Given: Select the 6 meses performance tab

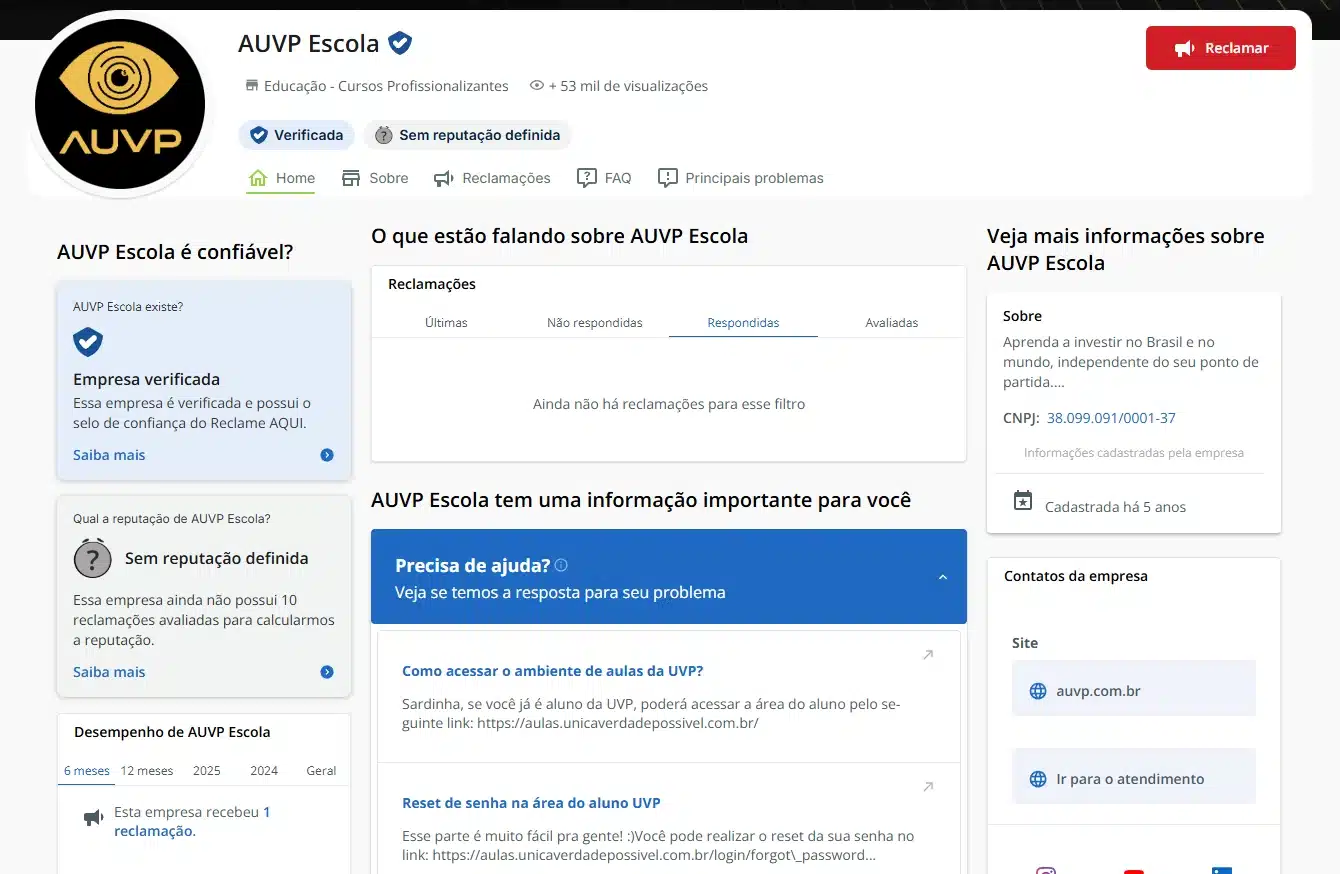Looking at the screenshot, I should 87,771.
